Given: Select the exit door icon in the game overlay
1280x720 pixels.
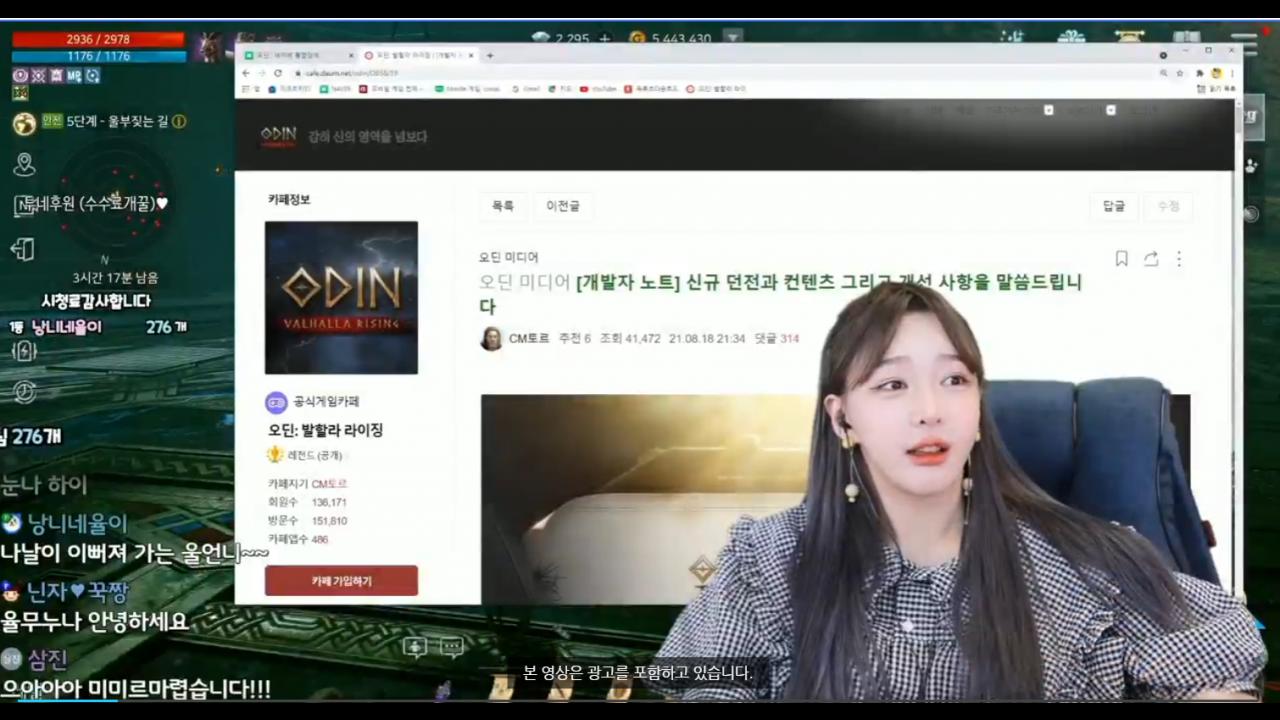Looking at the screenshot, I should [x=22, y=249].
